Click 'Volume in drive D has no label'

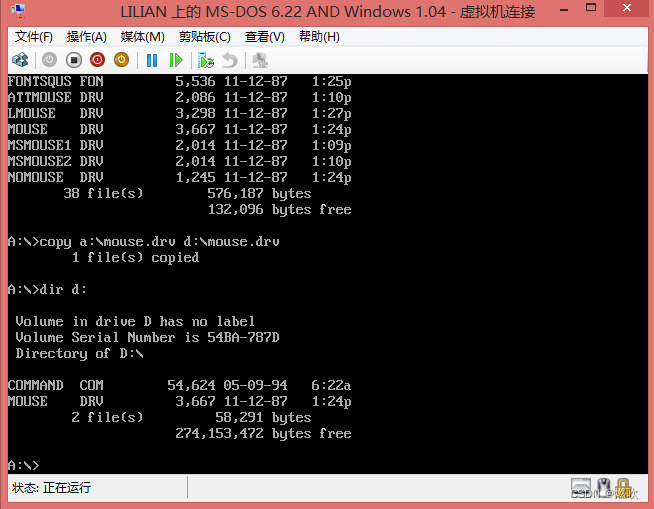click(x=135, y=321)
